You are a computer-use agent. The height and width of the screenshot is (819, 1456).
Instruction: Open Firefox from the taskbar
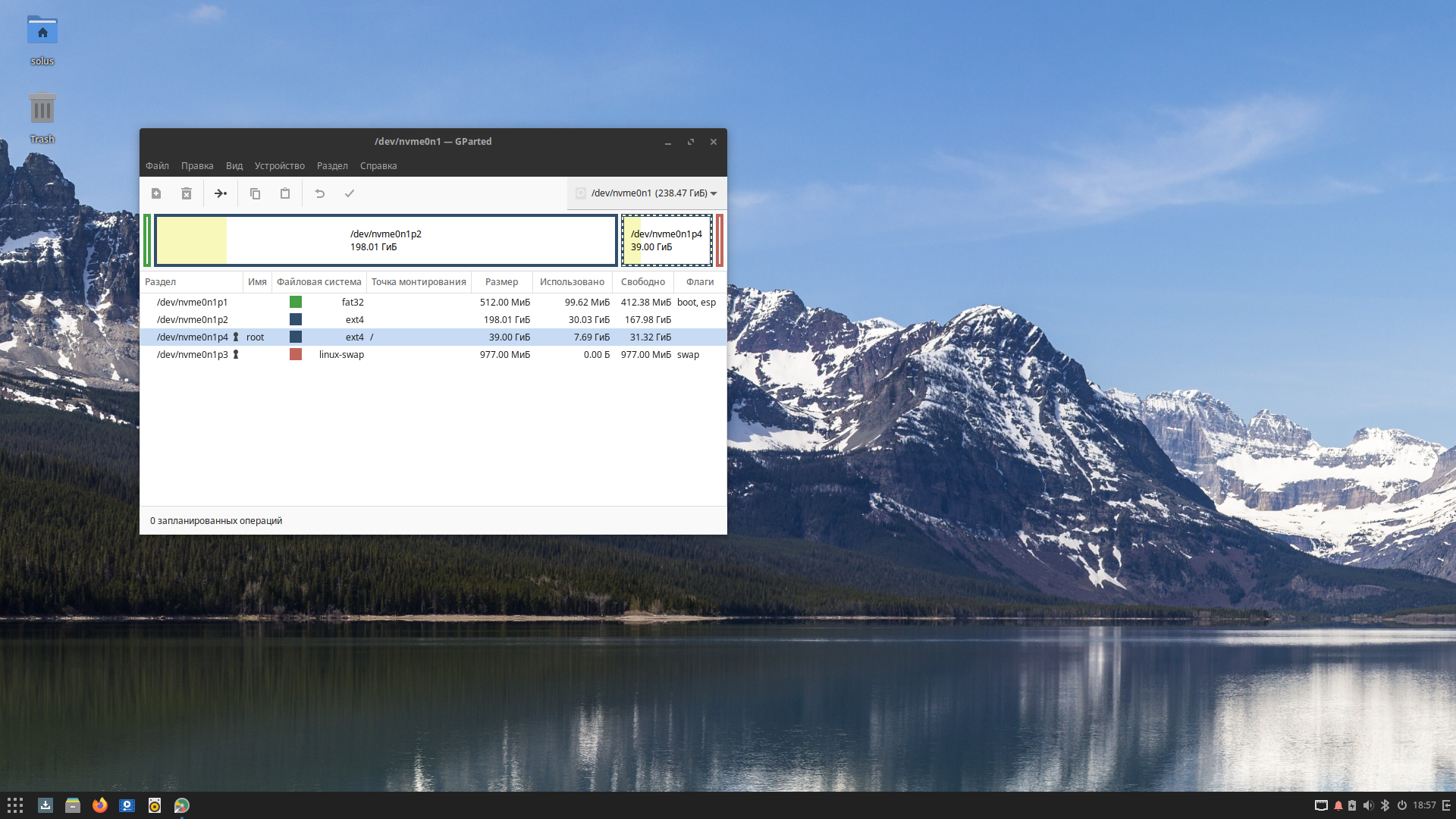click(100, 805)
